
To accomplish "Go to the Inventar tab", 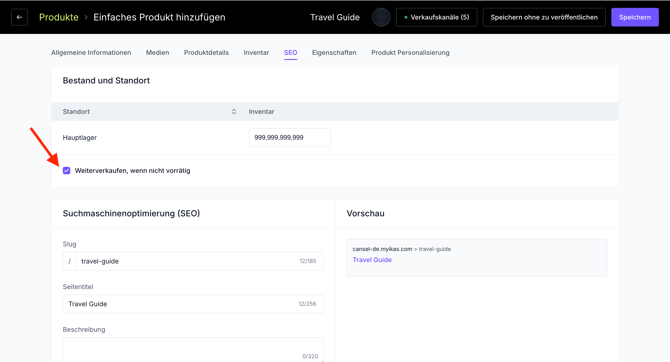I will (256, 53).
